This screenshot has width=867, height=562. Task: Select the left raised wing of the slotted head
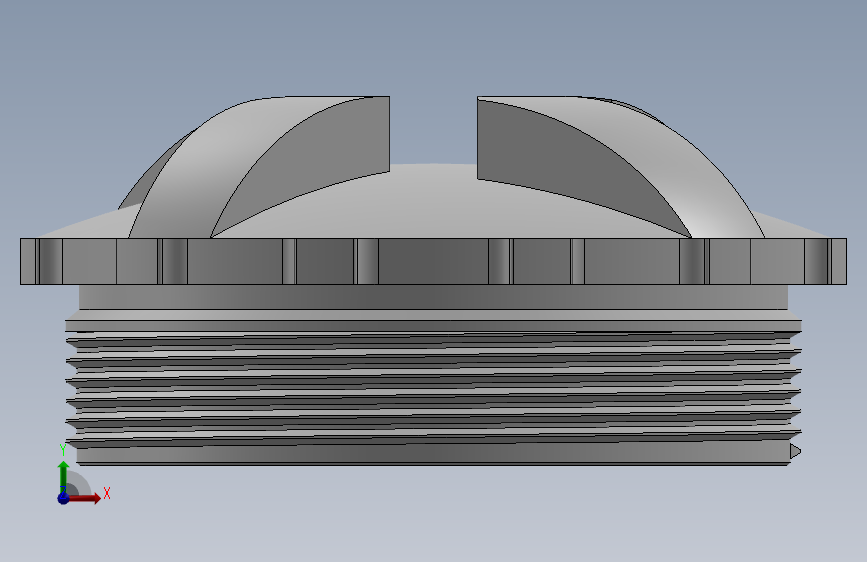254,167
